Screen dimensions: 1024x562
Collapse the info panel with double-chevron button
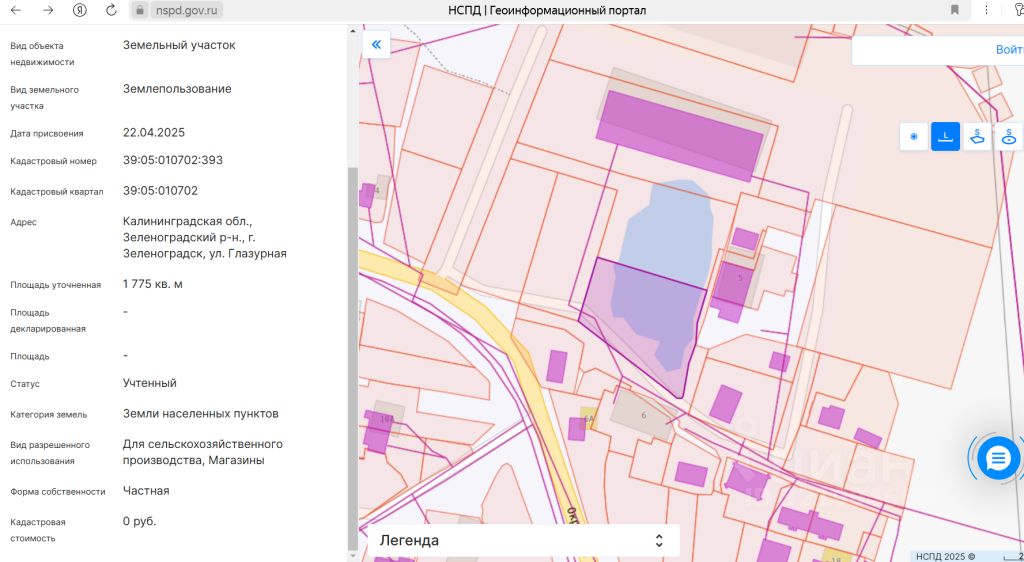pos(376,45)
